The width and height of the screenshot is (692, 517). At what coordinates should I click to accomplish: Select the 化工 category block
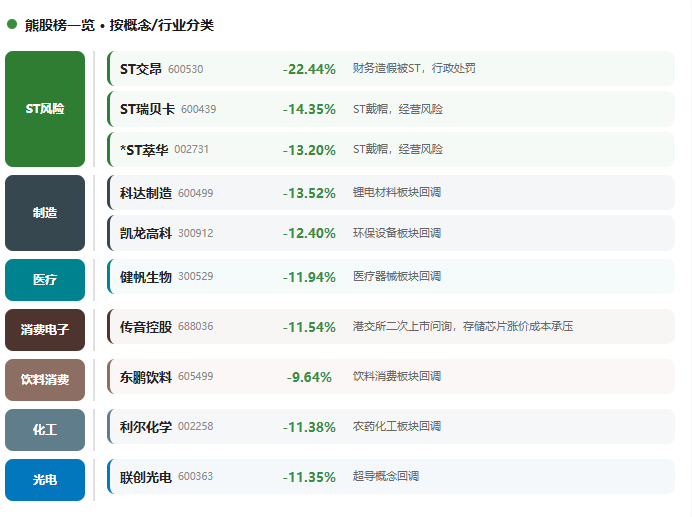pyautogui.click(x=45, y=430)
